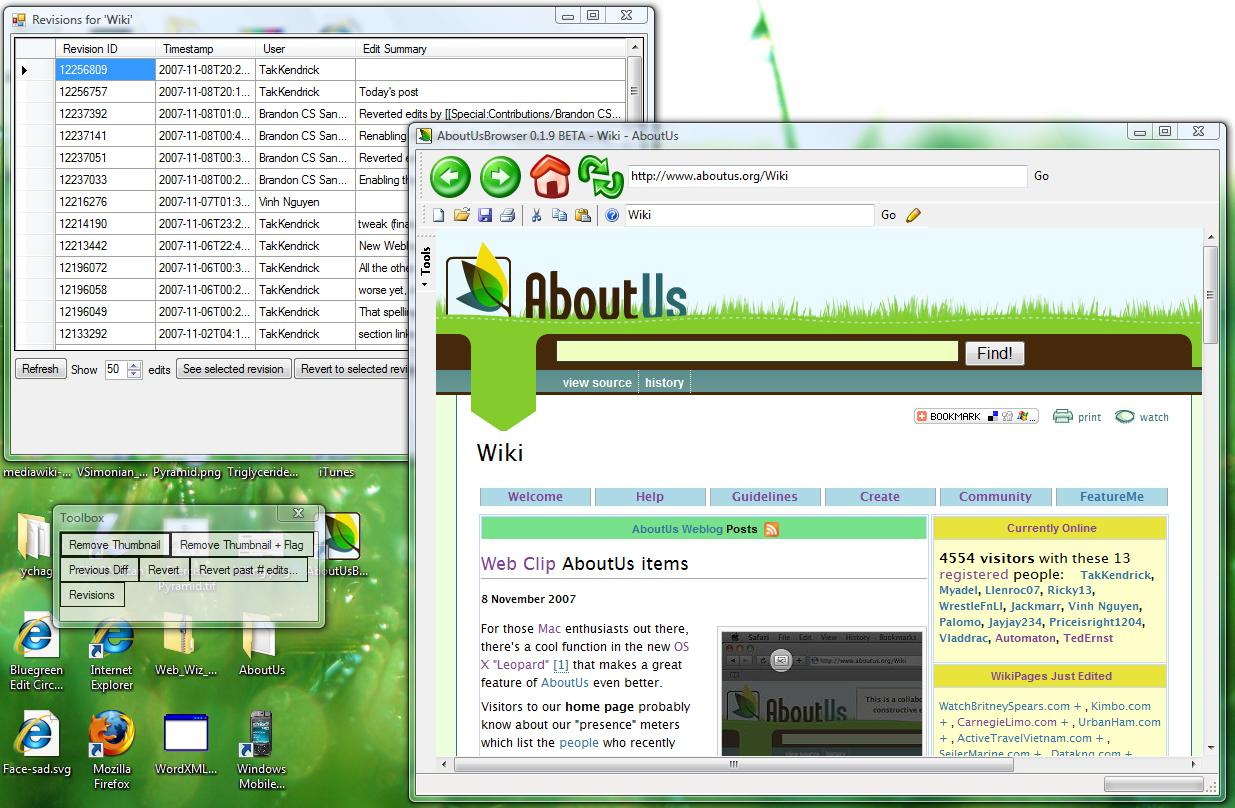1235x808 pixels.
Task: Click the Open folder icon in browser toolbar
Action: (461, 215)
